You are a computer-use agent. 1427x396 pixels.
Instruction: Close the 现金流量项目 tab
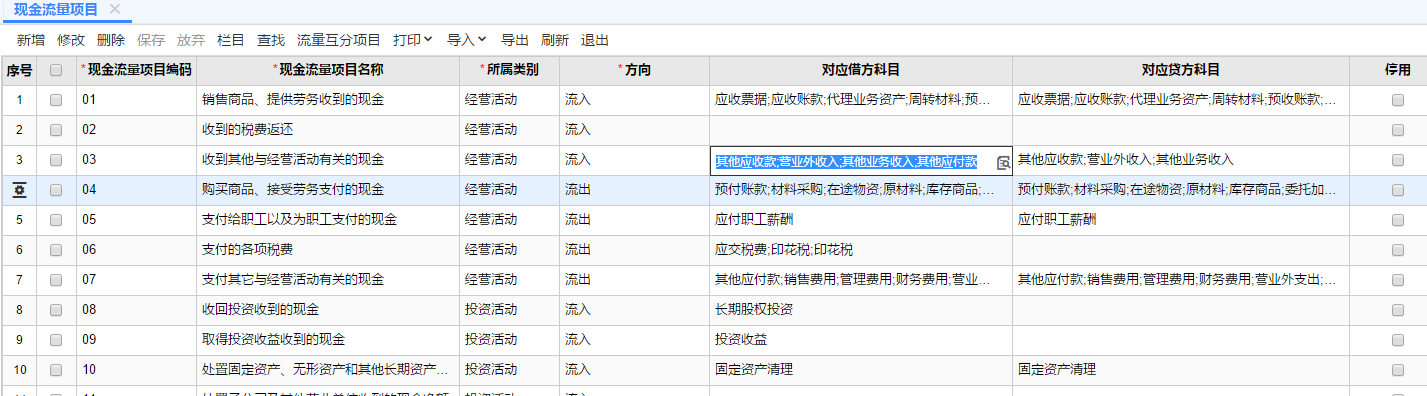115,9
